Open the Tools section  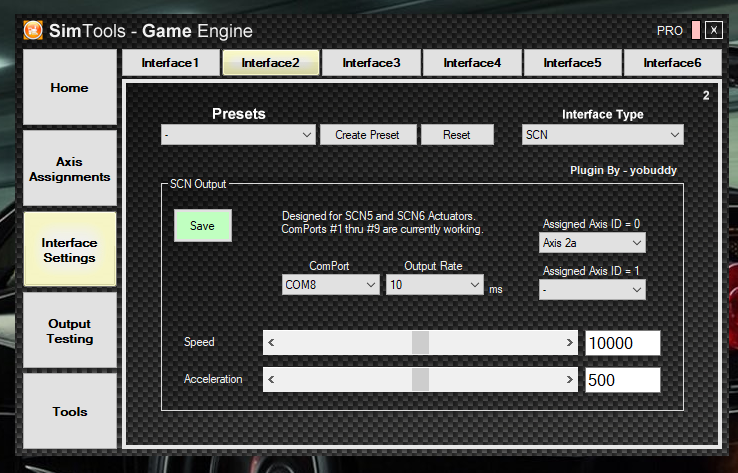(x=70, y=411)
